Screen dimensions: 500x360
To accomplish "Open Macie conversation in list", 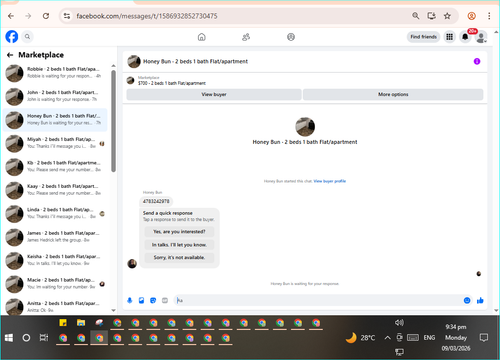I will click(55, 284).
